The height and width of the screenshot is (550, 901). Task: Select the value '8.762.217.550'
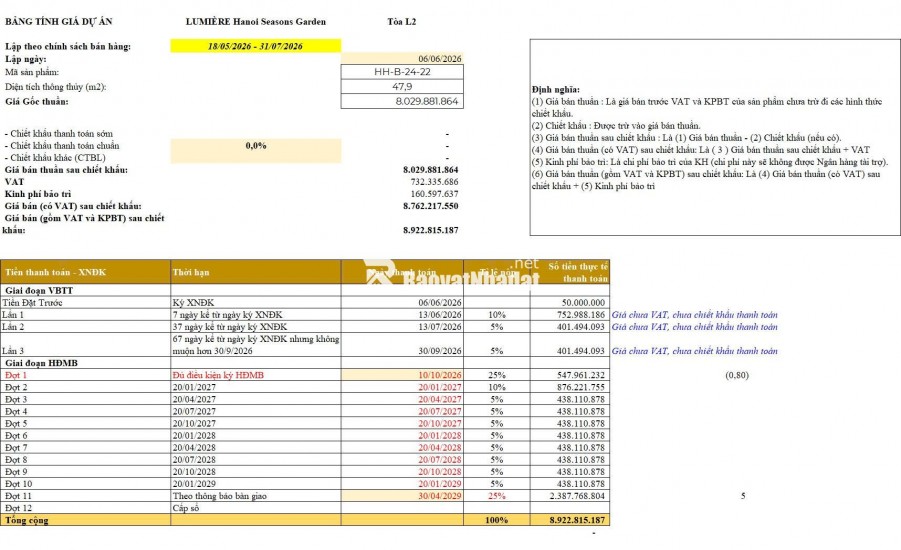pos(430,206)
